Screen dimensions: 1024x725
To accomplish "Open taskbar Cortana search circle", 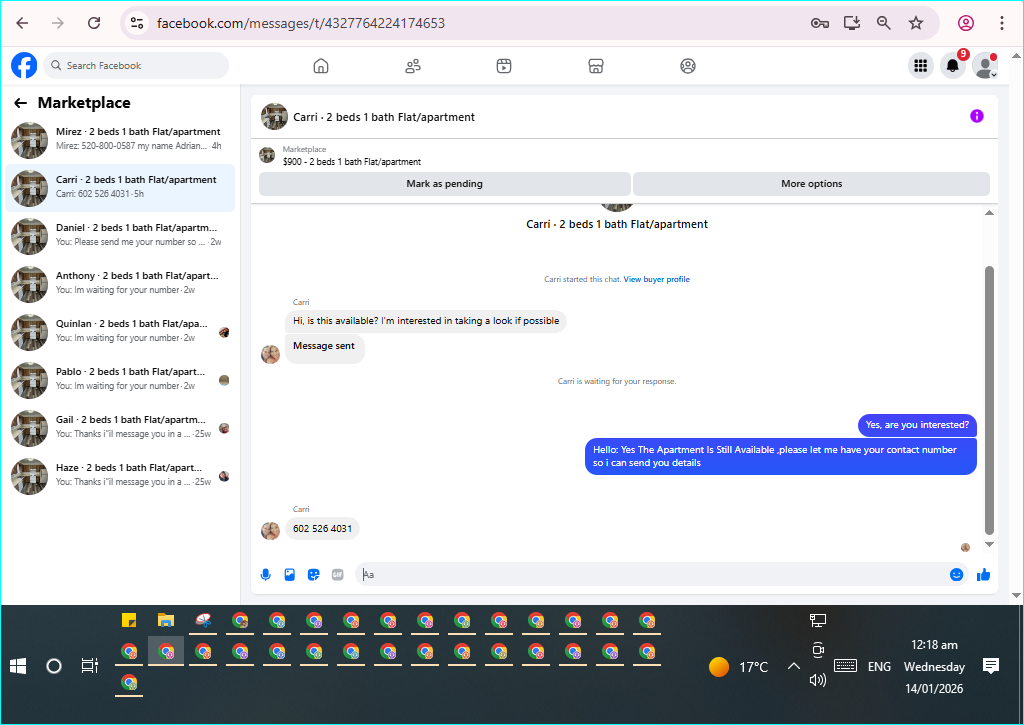I will coord(54,666).
